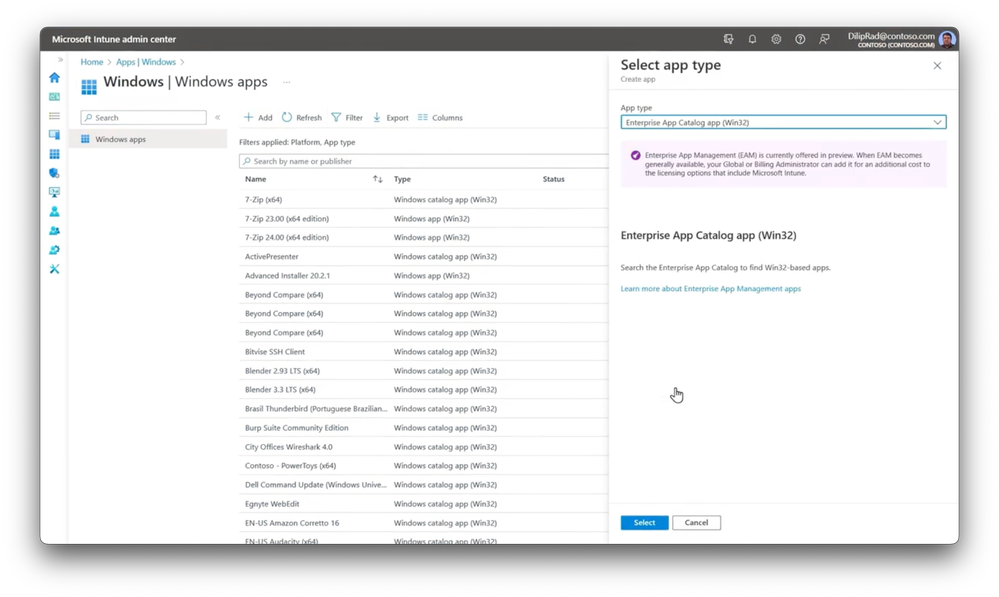Click the Windows apps grid icon beside title
The height and width of the screenshot is (597, 999).
point(89,86)
